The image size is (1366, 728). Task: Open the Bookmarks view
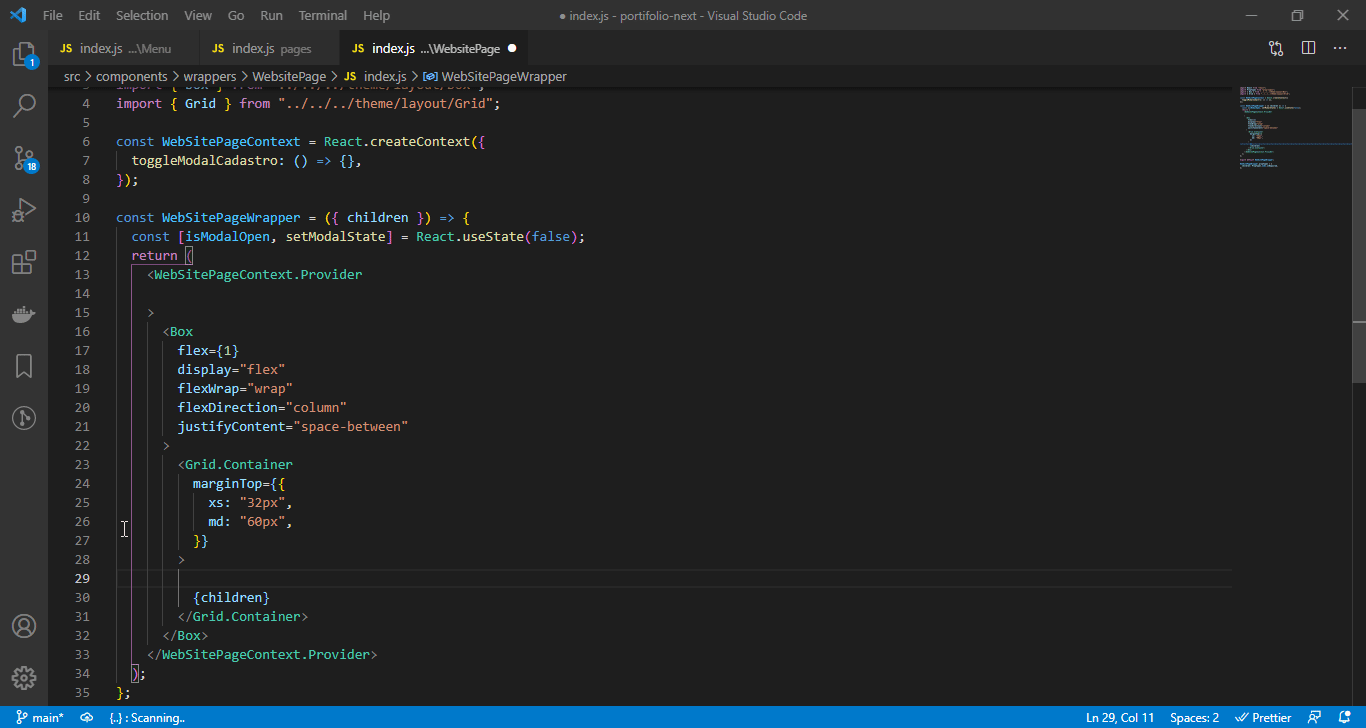tap(24, 366)
